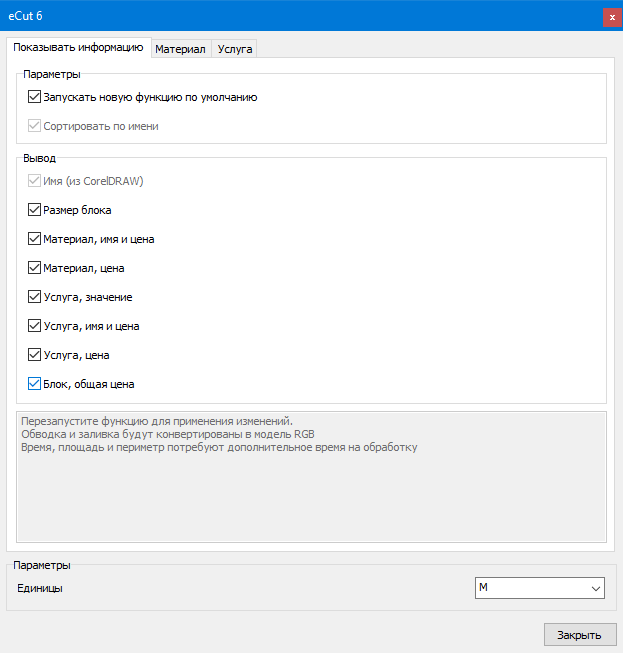623x653 pixels.
Task: Toggle Запускать новую функцию по умолчанию checkbox
Action: pyautogui.click(x=36, y=98)
